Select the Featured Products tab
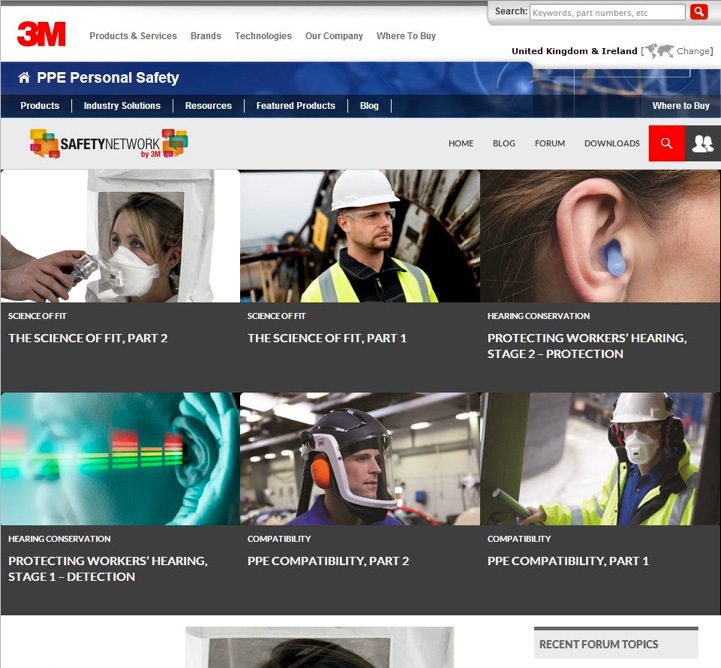The width and height of the screenshot is (721, 668). [x=296, y=106]
